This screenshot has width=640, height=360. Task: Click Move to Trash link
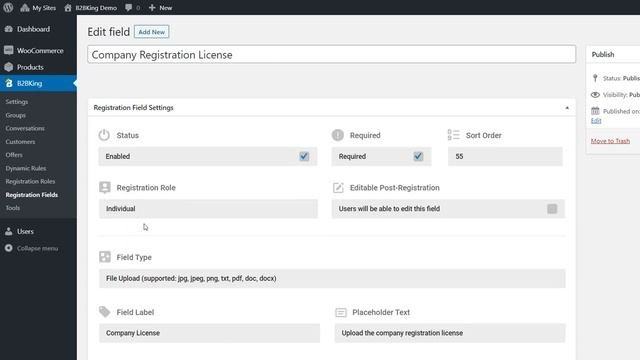coord(610,141)
